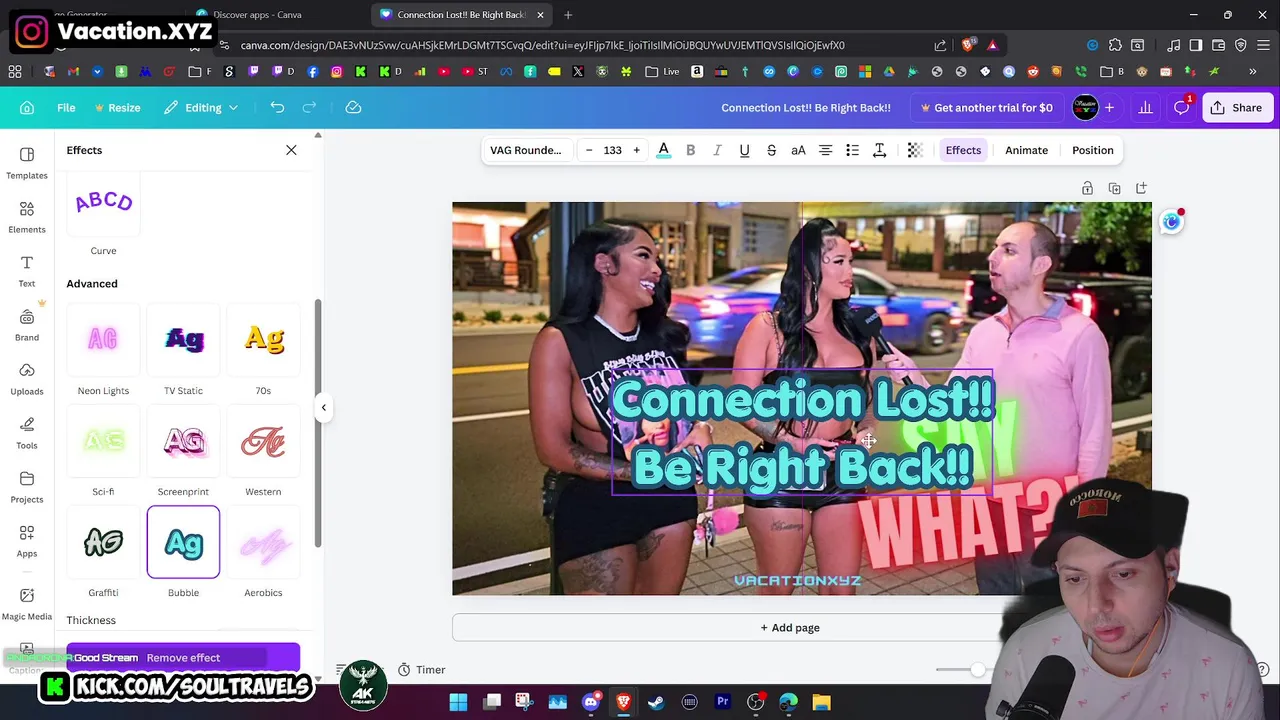The width and height of the screenshot is (1280, 720).
Task: Check cloud save status icon
Action: pos(353,107)
